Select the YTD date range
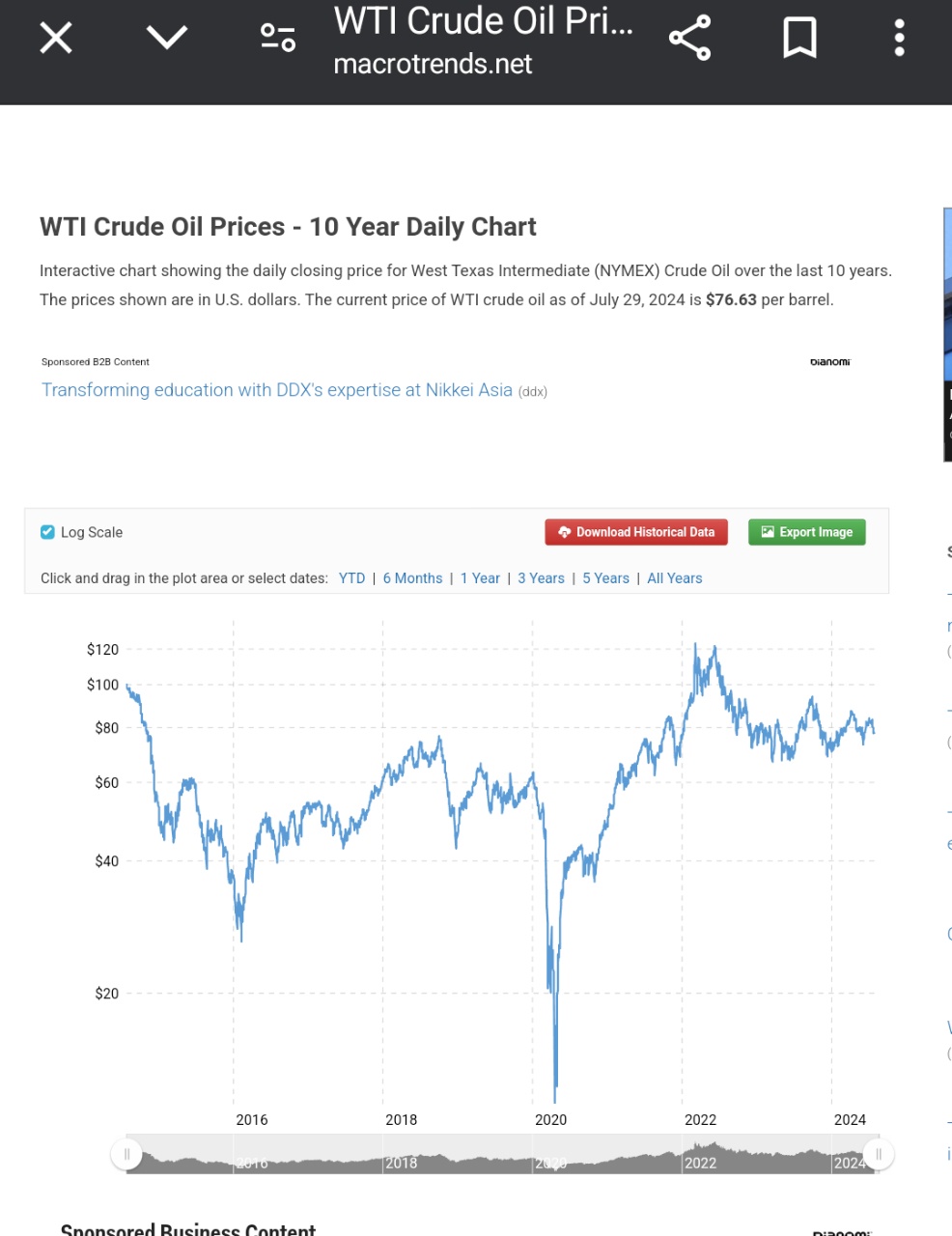The height and width of the screenshot is (1236, 952). pos(351,578)
